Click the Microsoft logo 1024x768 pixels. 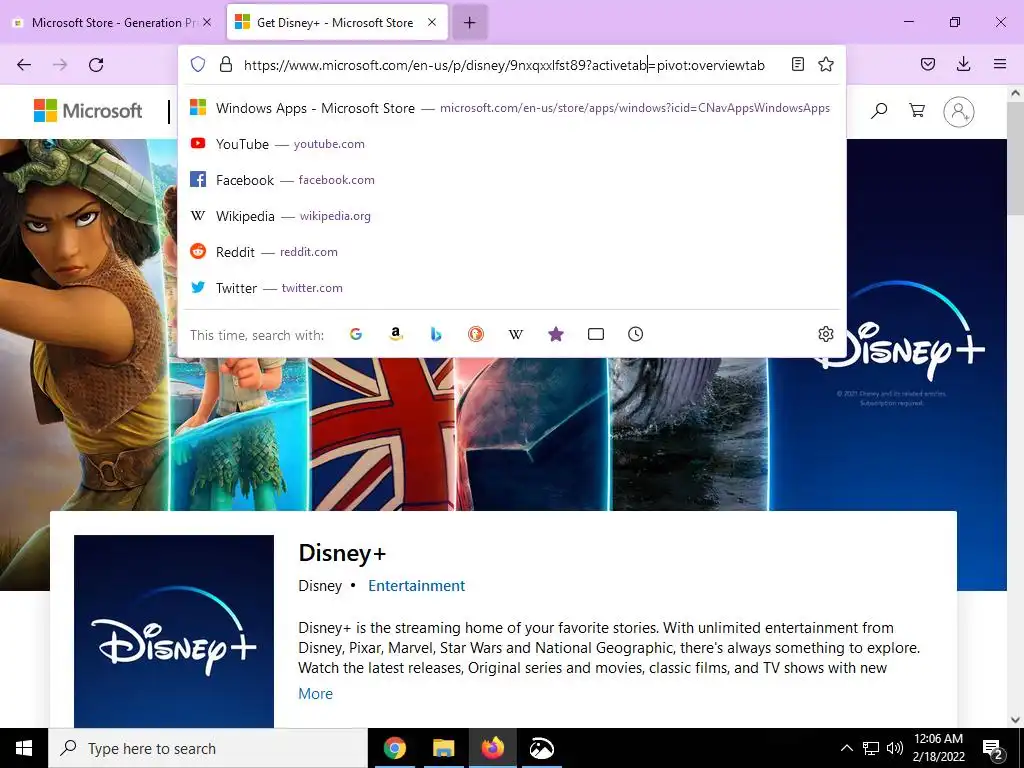[88, 111]
